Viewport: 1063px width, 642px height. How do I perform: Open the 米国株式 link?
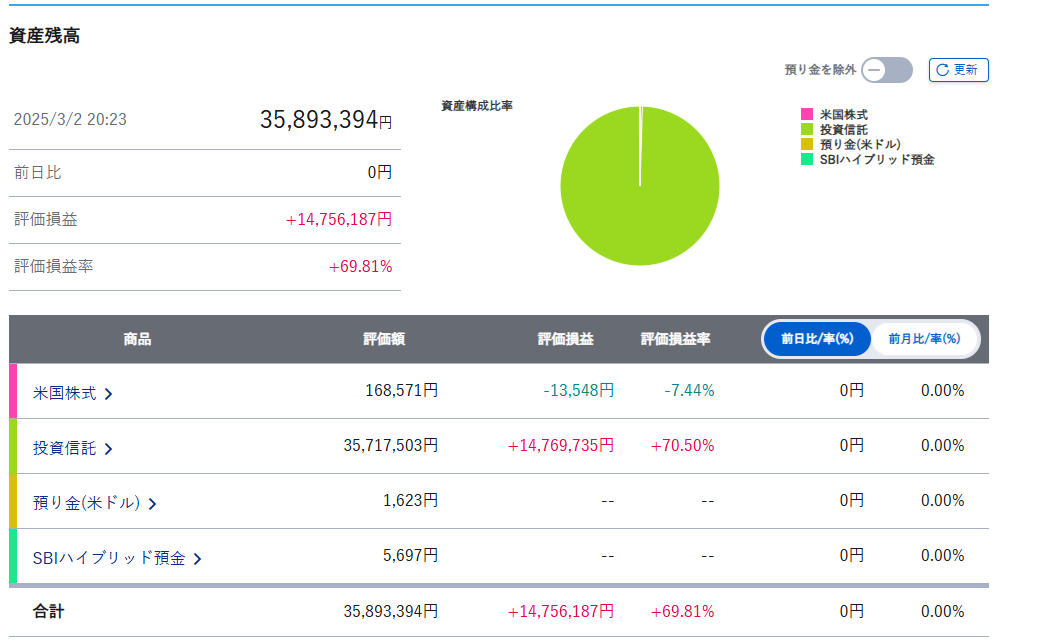pyautogui.click(x=65, y=393)
